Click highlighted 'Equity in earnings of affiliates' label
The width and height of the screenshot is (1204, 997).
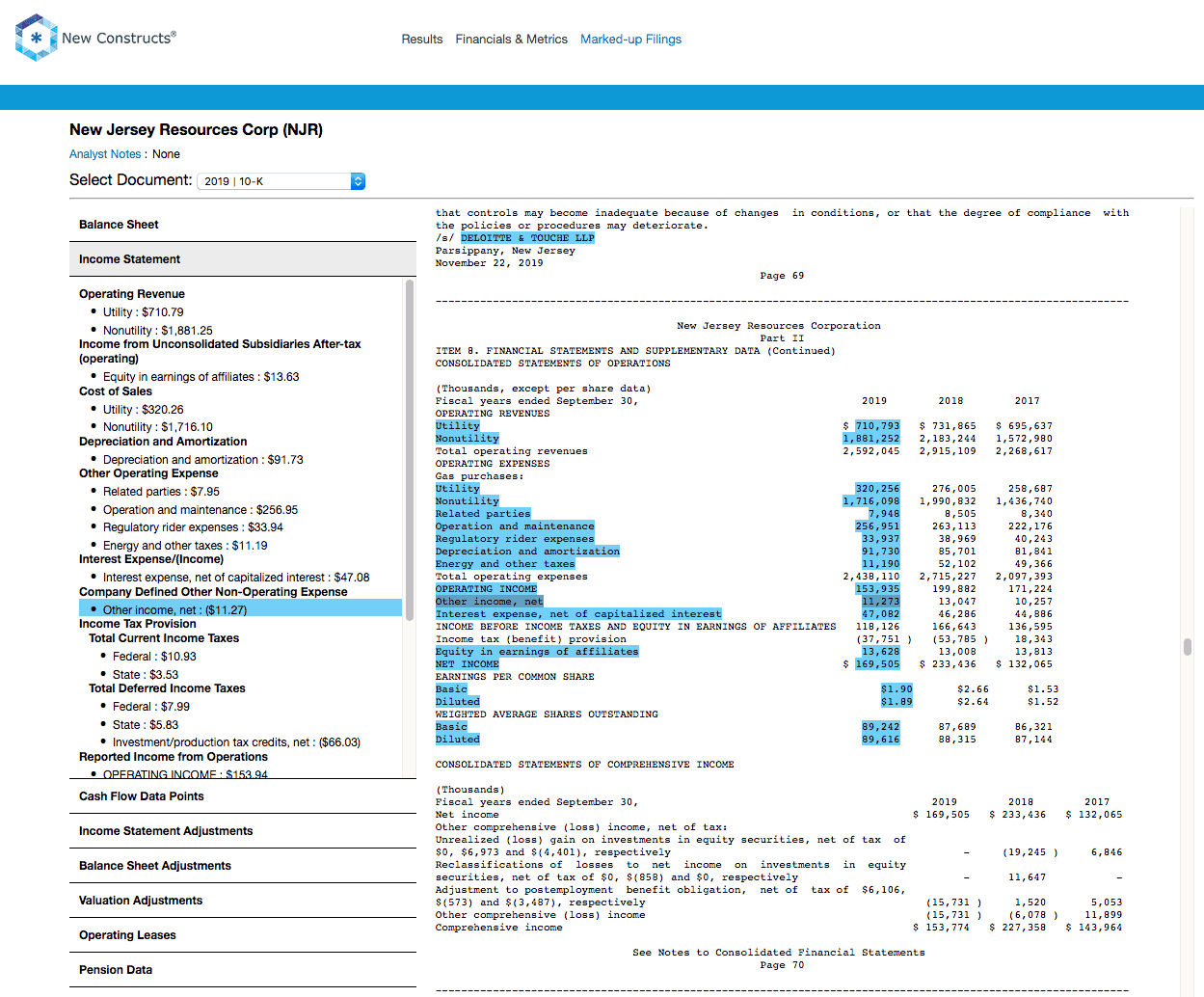pyautogui.click(x=537, y=652)
